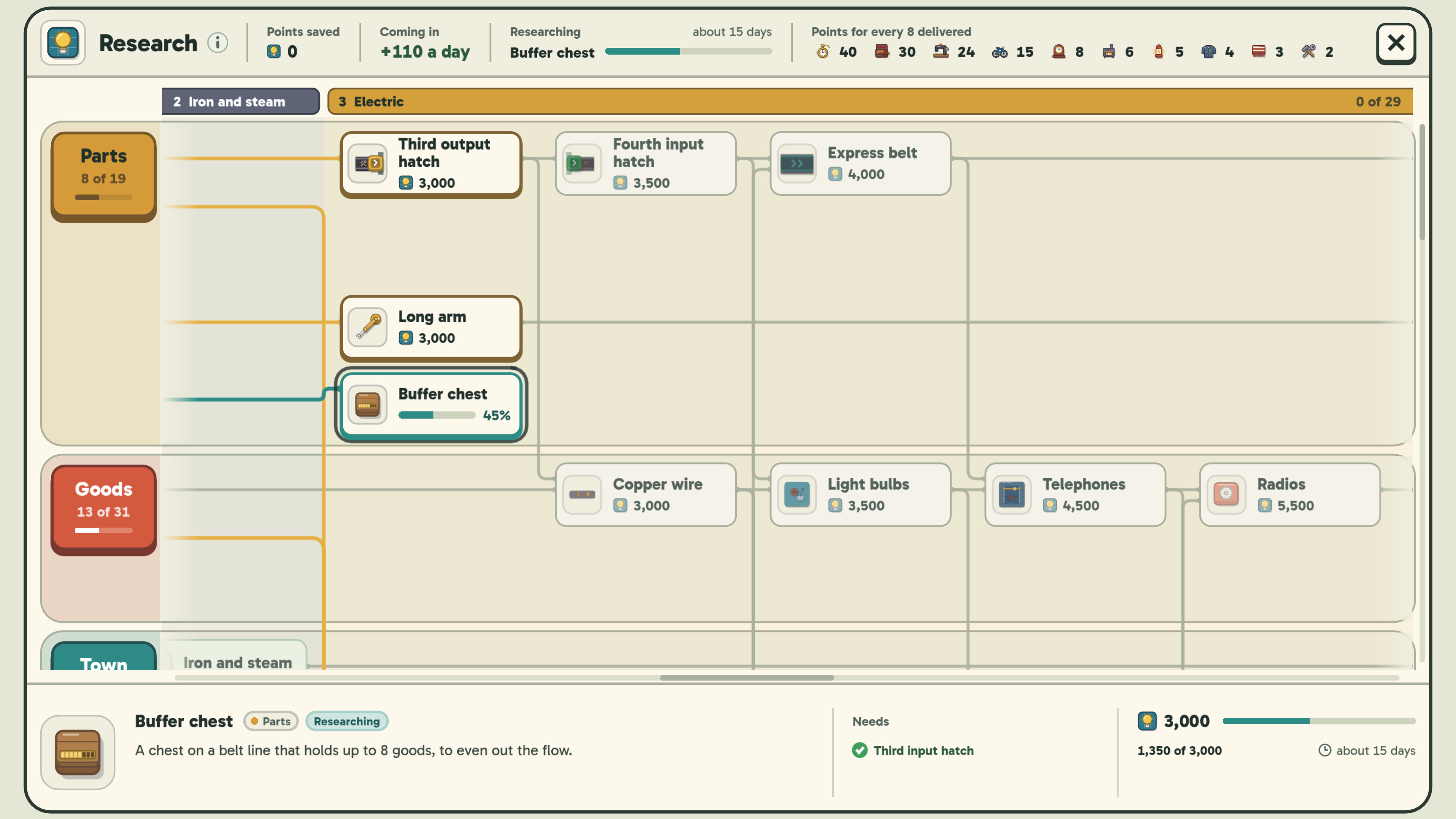Screen dimensions: 1456x819
Task: Click the oil lantern goods icon
Action: point(1159,52)
